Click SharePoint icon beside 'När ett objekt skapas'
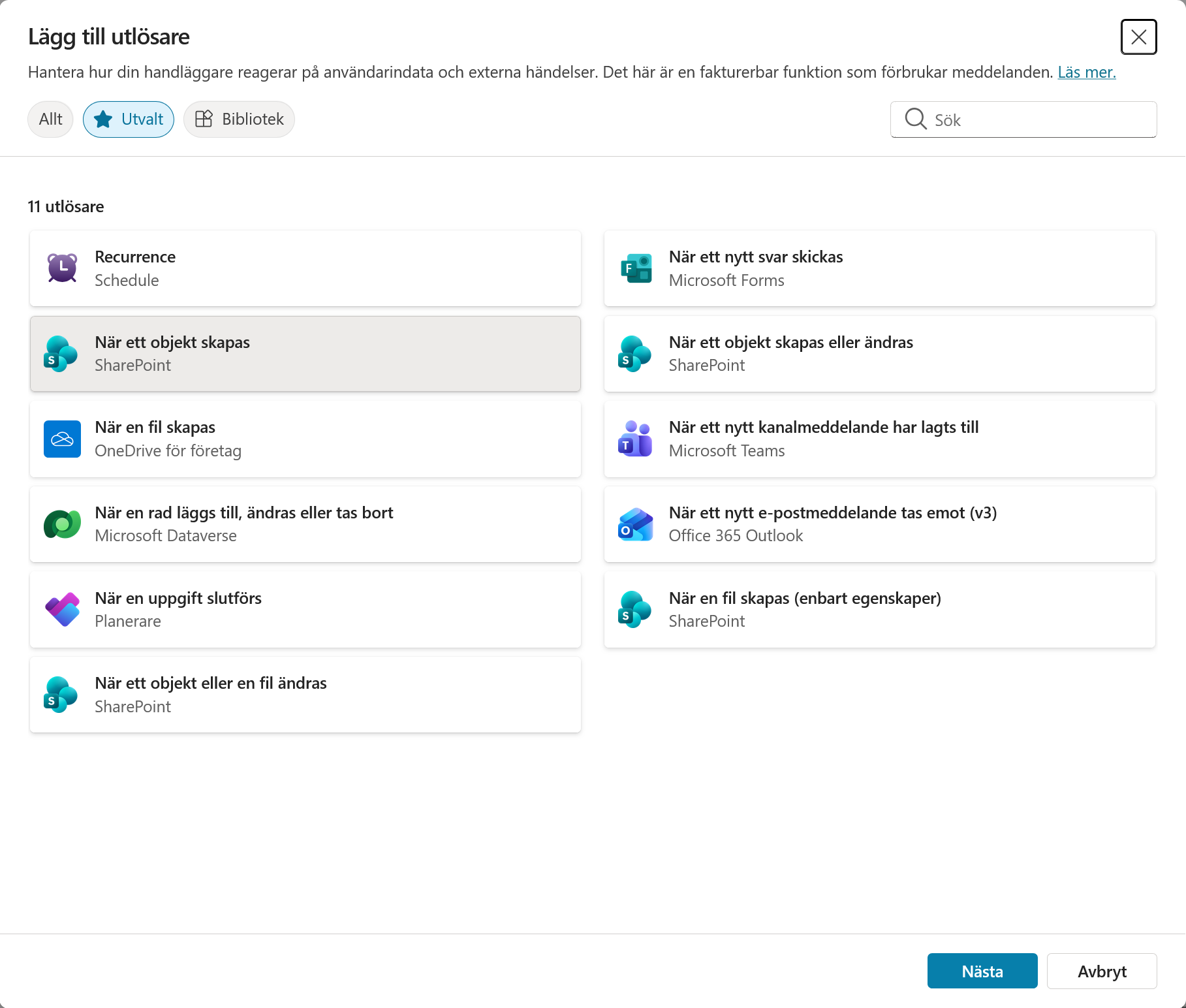This screenshot has width=1186, height=1008. point(61,354)
